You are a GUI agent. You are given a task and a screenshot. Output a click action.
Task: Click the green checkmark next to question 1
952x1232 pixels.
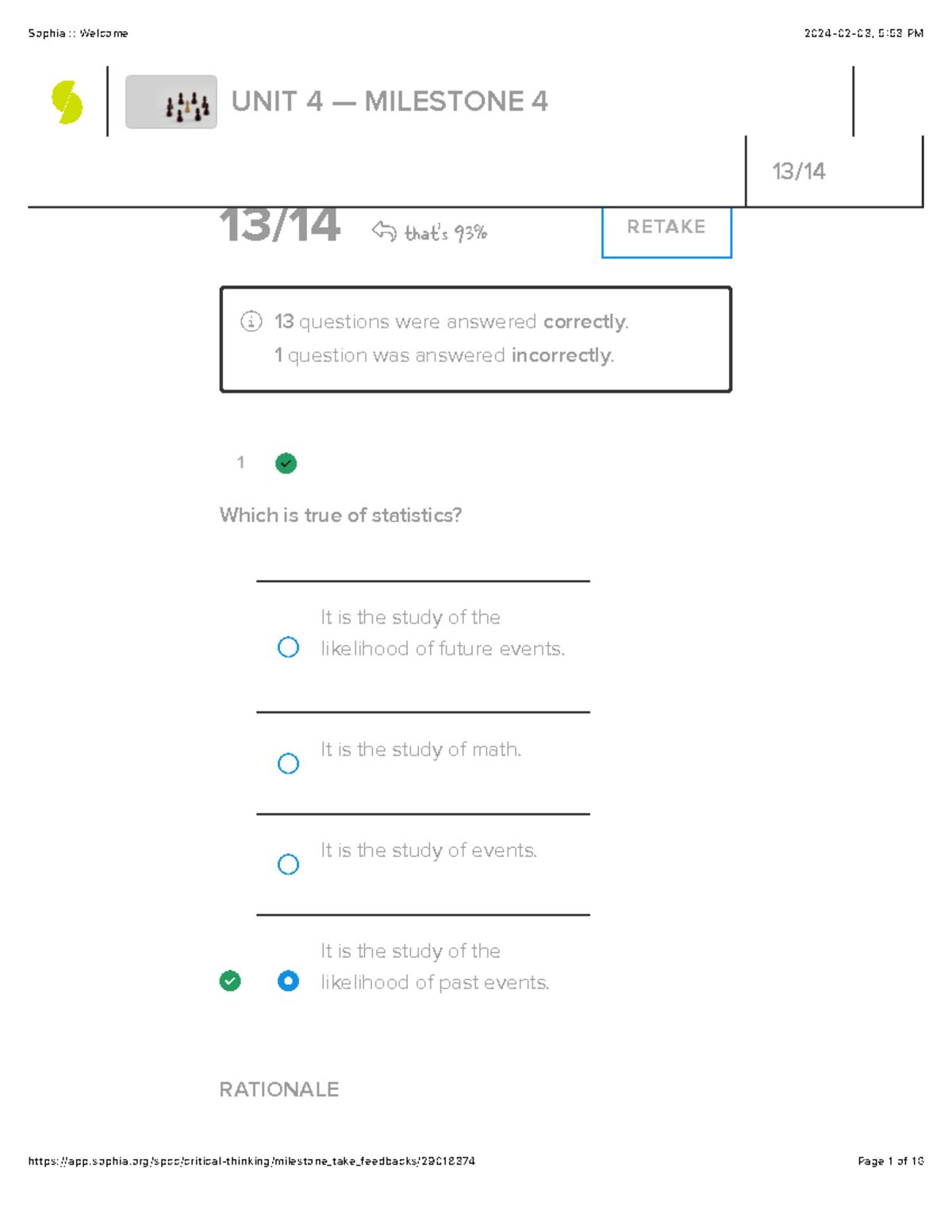click(286, 463)
